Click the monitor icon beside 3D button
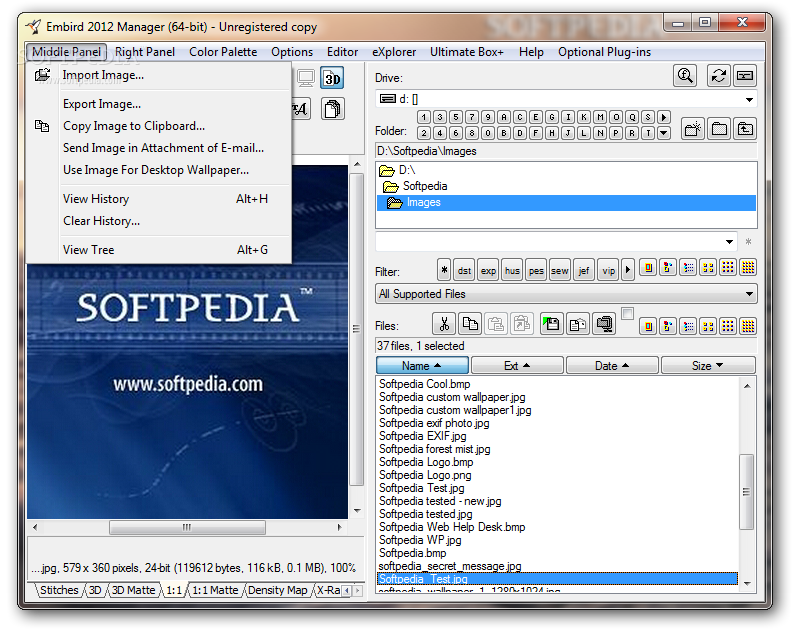The image size is (793, 630). 305,78
